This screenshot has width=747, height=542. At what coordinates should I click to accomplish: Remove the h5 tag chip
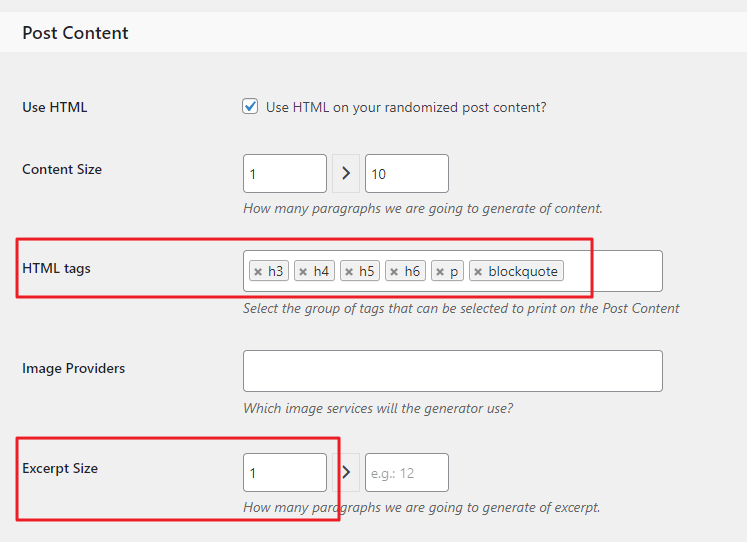point(349,272)
